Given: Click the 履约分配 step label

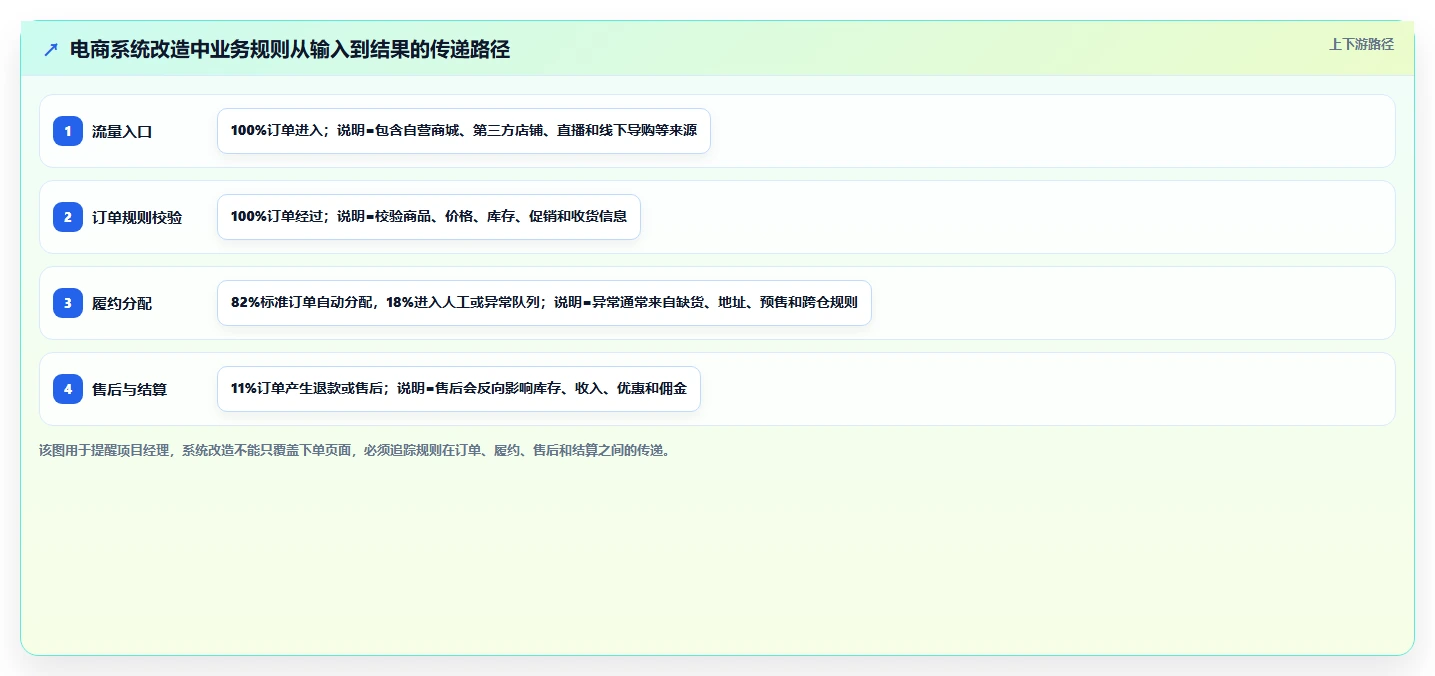Looking at the screenshot, I should 122,303.
